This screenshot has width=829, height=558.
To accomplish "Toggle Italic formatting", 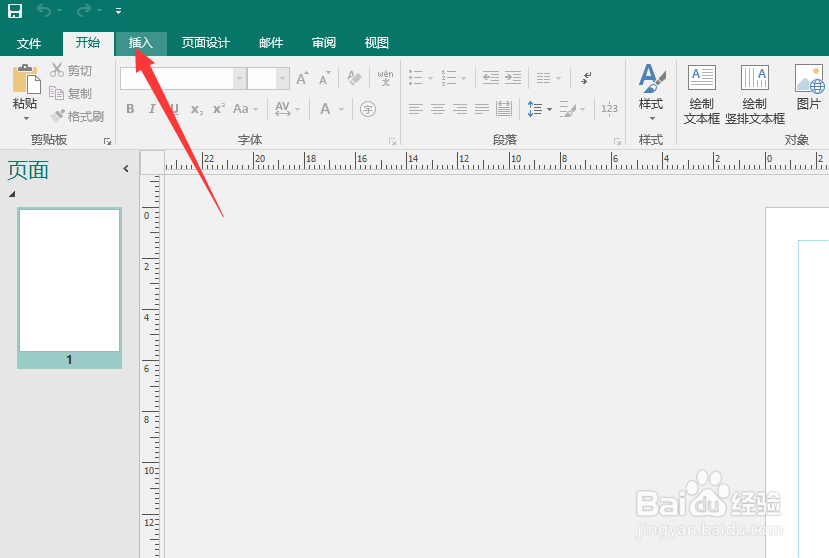I will point(152,109).
